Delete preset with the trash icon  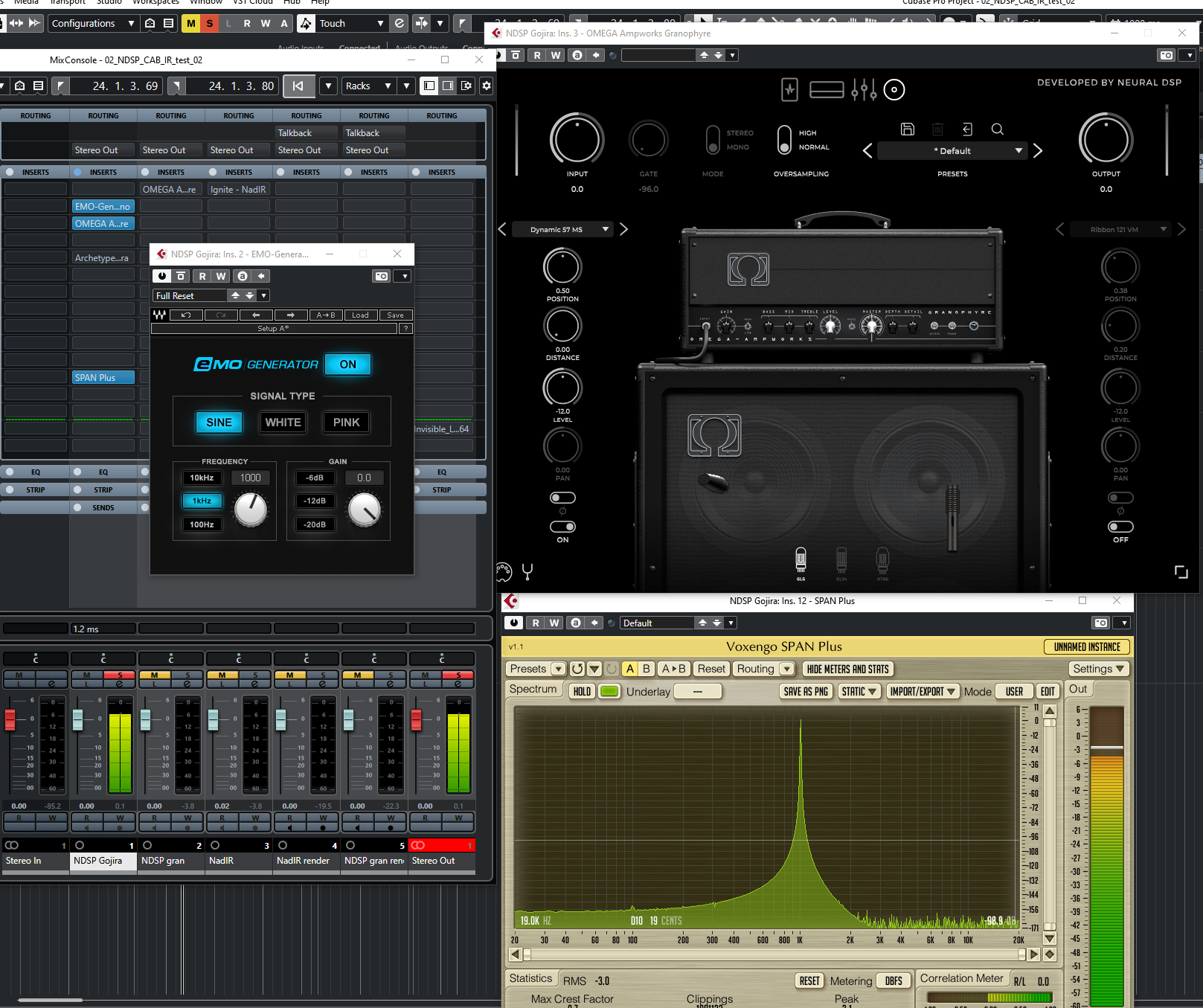[x=937, y=129]
